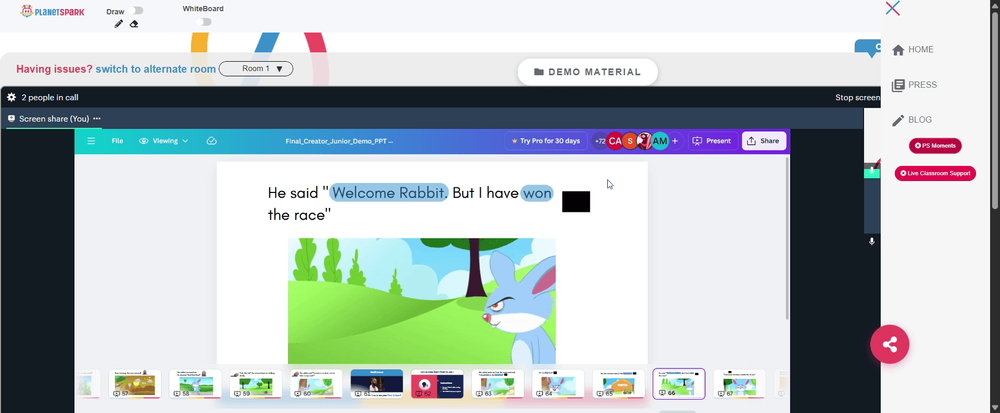This screenshot has height=413, width=1000.
Task: Click the presentation file name title
Action: pos(339,141)
